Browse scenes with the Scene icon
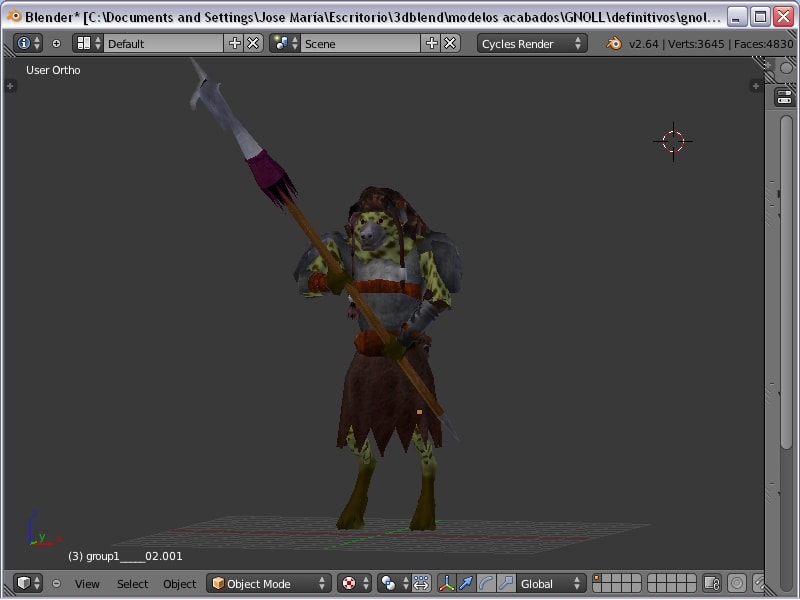Screen dimensions: 800x600 click(x=285, y=43)
